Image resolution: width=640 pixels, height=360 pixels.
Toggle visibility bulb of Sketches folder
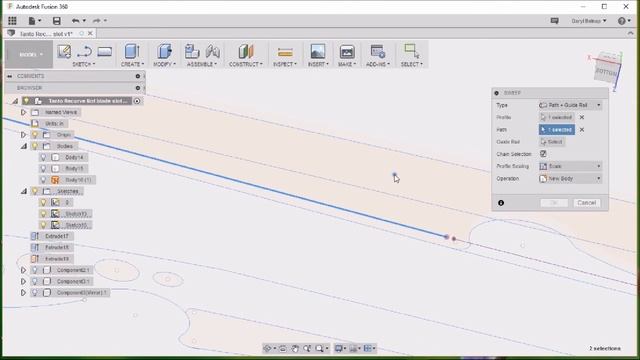coord(35,191)
